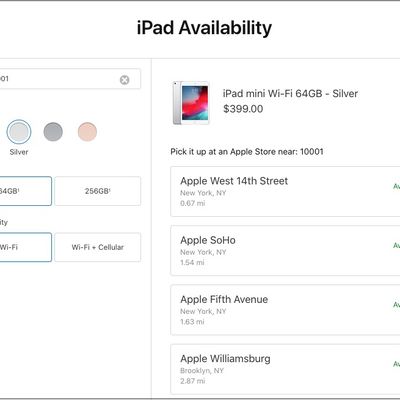This screenshot has height=400, width=400.
Task: Choose Wi-Fi + Cellular connectivity
Action: click(97, 247)
